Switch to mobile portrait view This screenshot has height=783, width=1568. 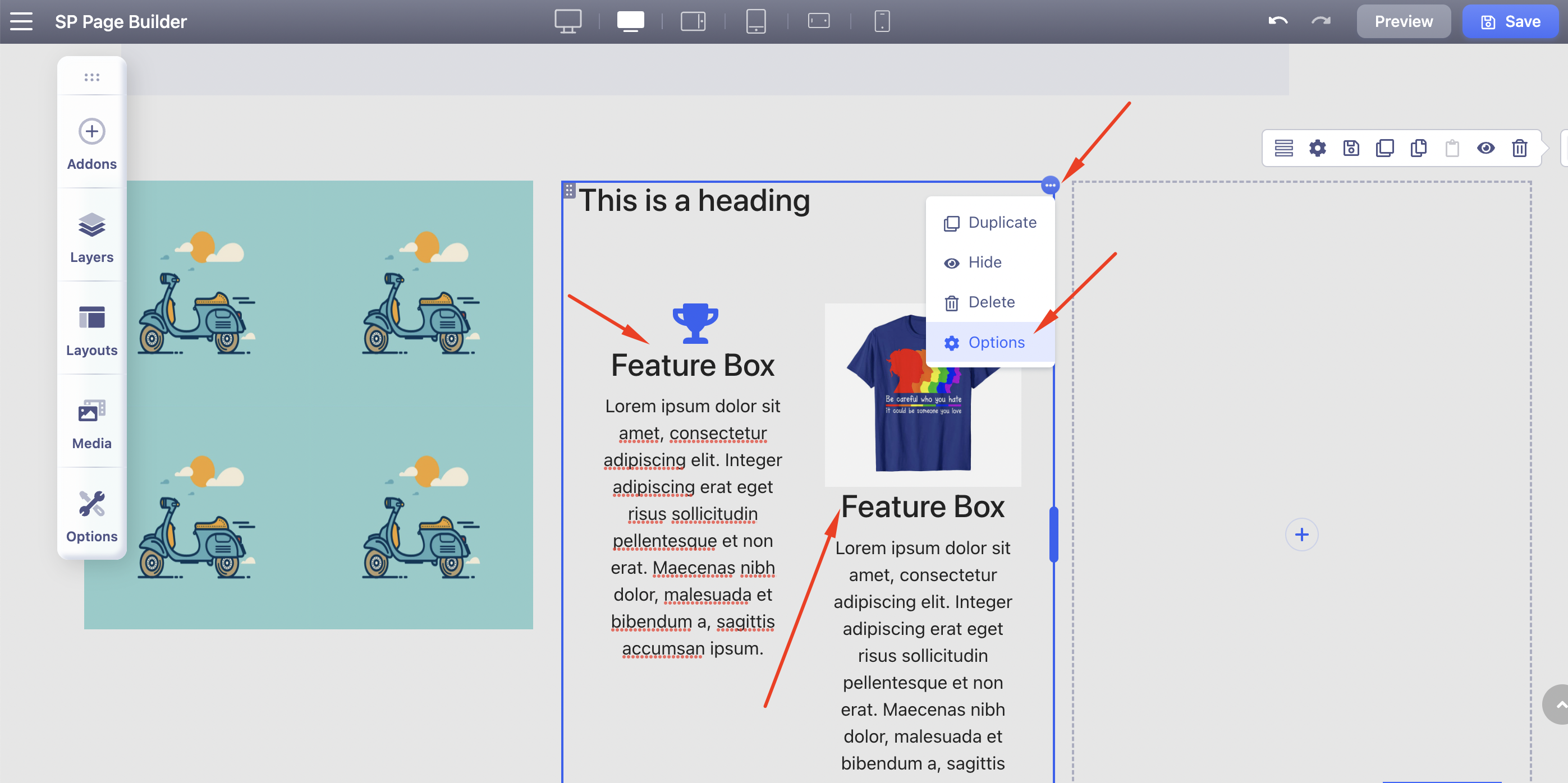882,21
